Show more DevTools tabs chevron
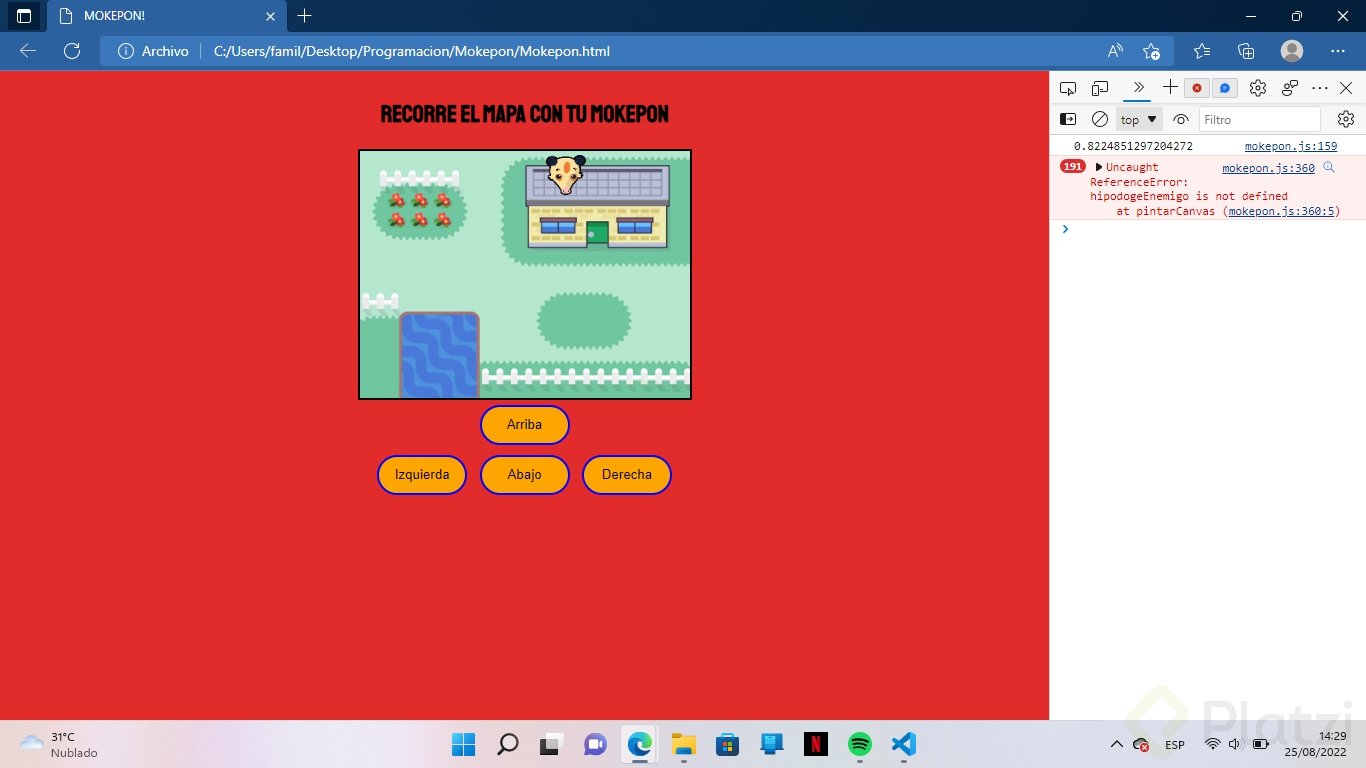1366x768 pixels. 1138,87
